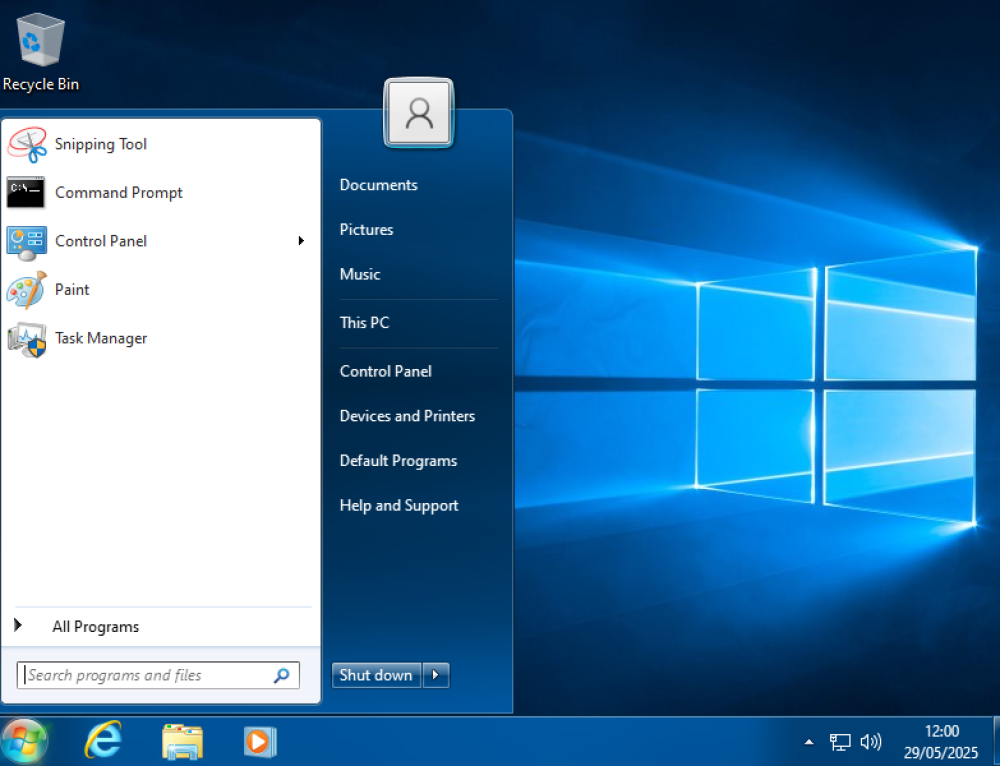Click inside the search programs field
Screen dimensions: 1000x766
[150, 675]
